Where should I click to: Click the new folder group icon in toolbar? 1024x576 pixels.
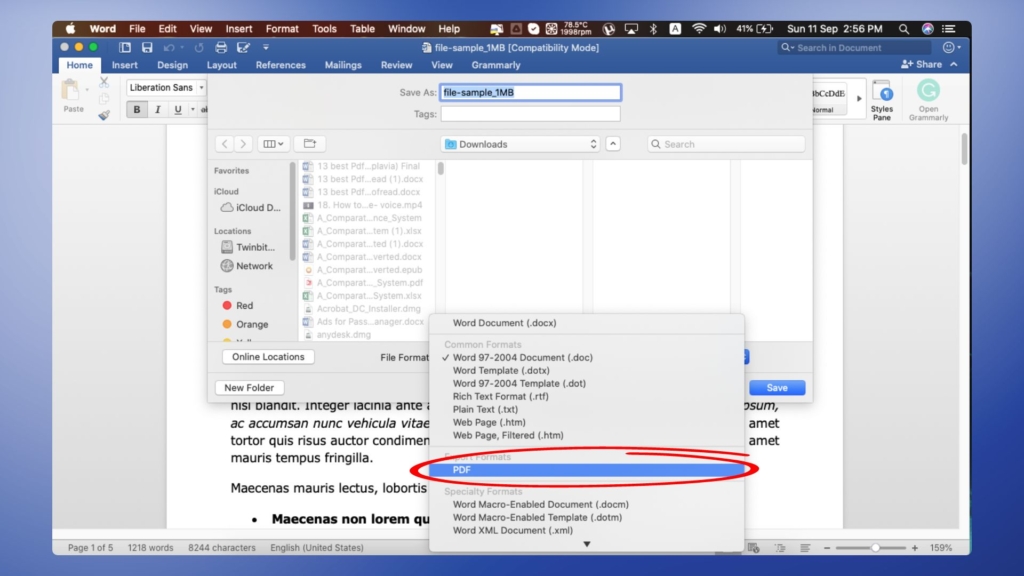tap(310, 144)
